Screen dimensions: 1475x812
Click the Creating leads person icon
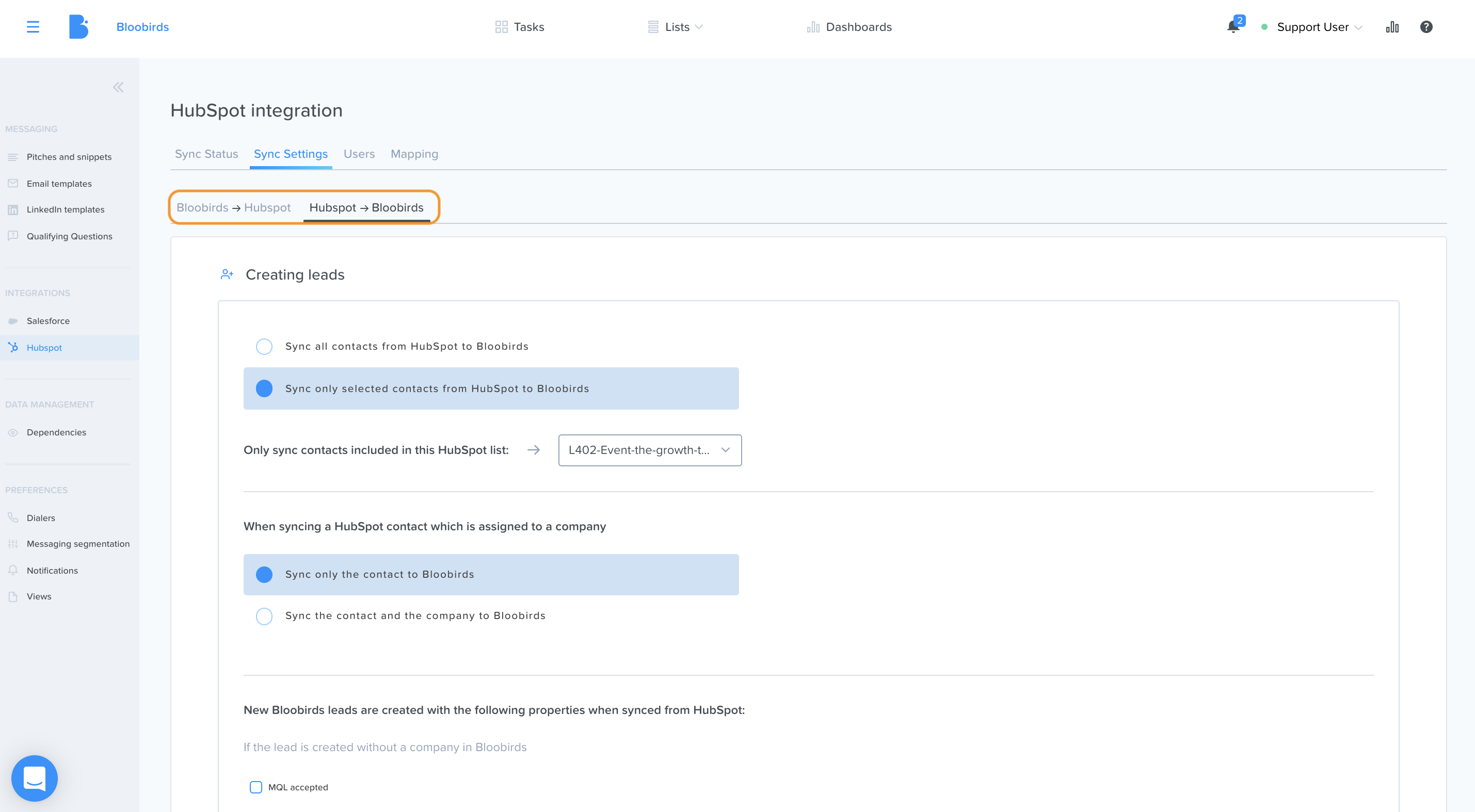(227, 274)
